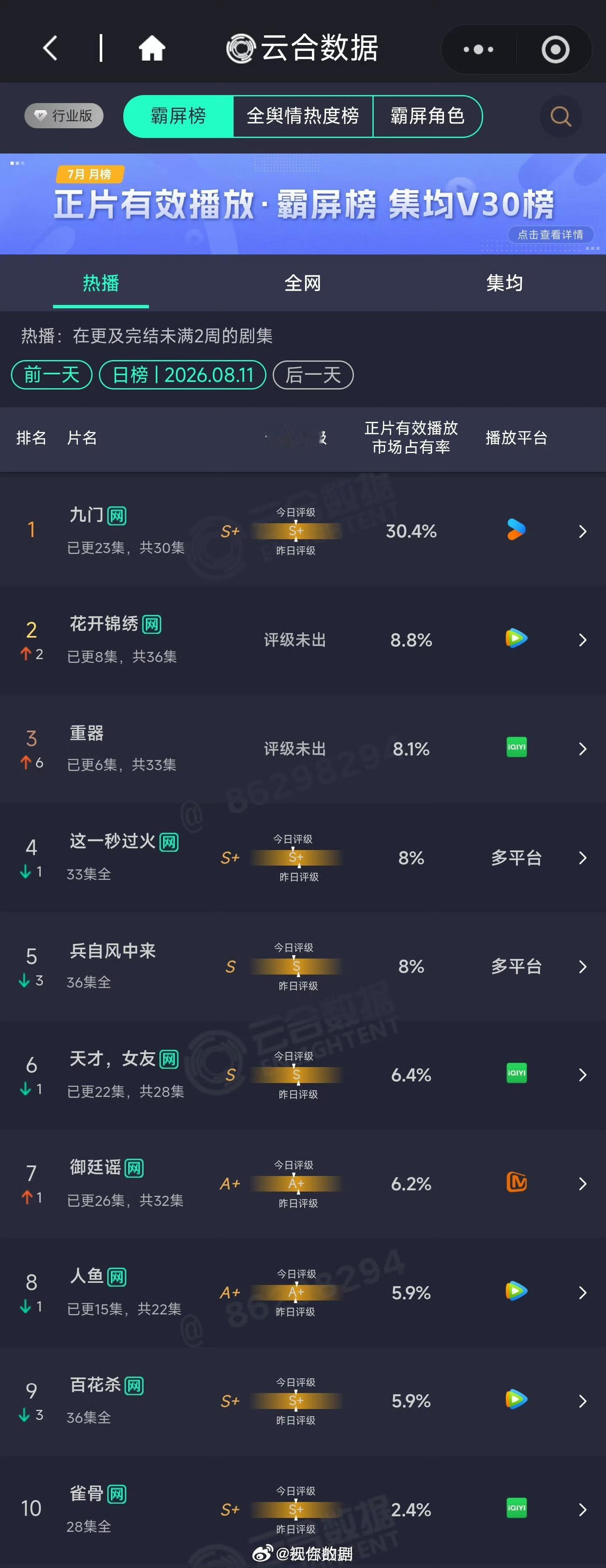
Task: Switch to 霸屏角色 segment
Action: (x=427, y=116)
